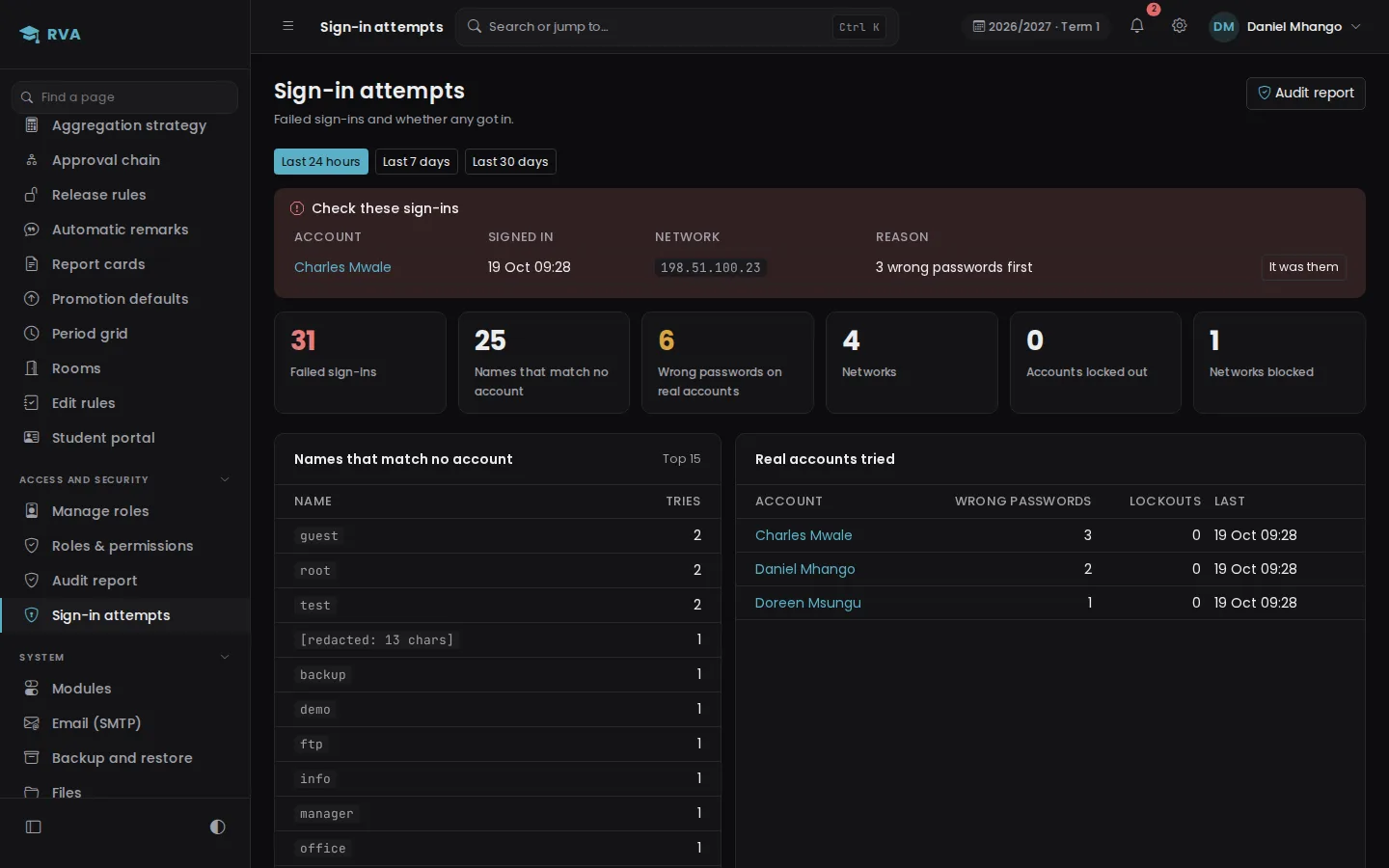Screen dimensions: 1389x868
Task: Click the Automatic remarks icon
Action: coord(32,230)
